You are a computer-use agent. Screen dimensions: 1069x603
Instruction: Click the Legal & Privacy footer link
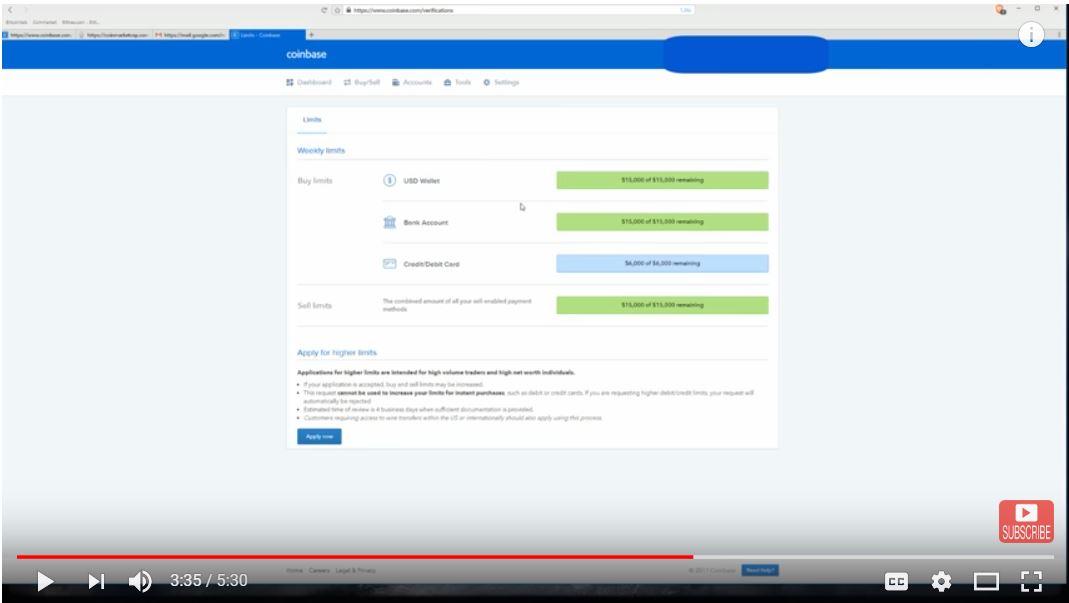[x=355, y=570]
